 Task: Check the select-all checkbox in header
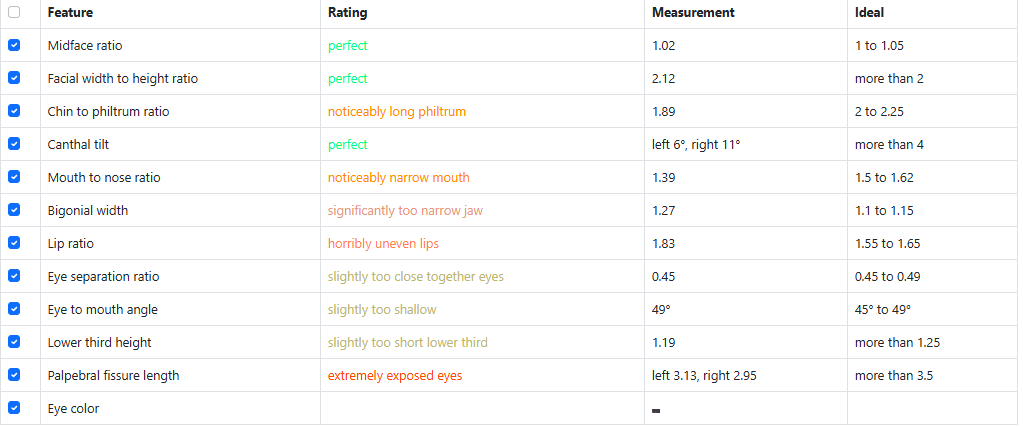[14, 13]
